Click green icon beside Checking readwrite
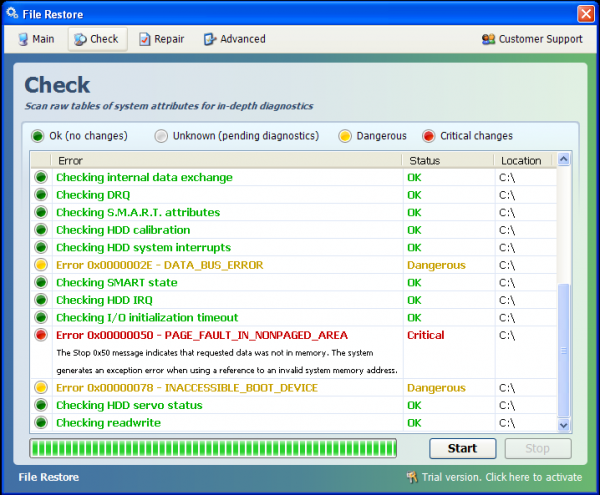 coord(41,423)
